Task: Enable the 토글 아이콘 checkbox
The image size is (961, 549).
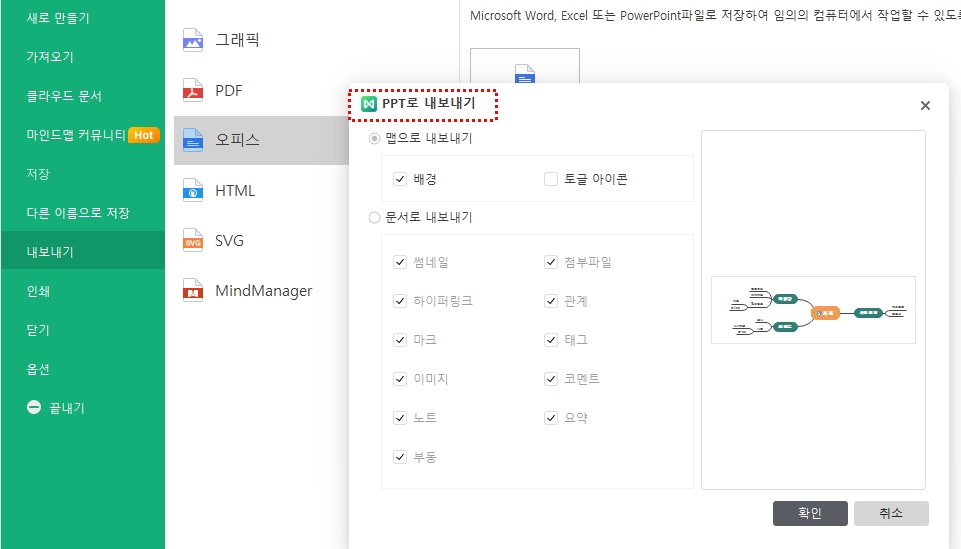Action: [551, 179]
